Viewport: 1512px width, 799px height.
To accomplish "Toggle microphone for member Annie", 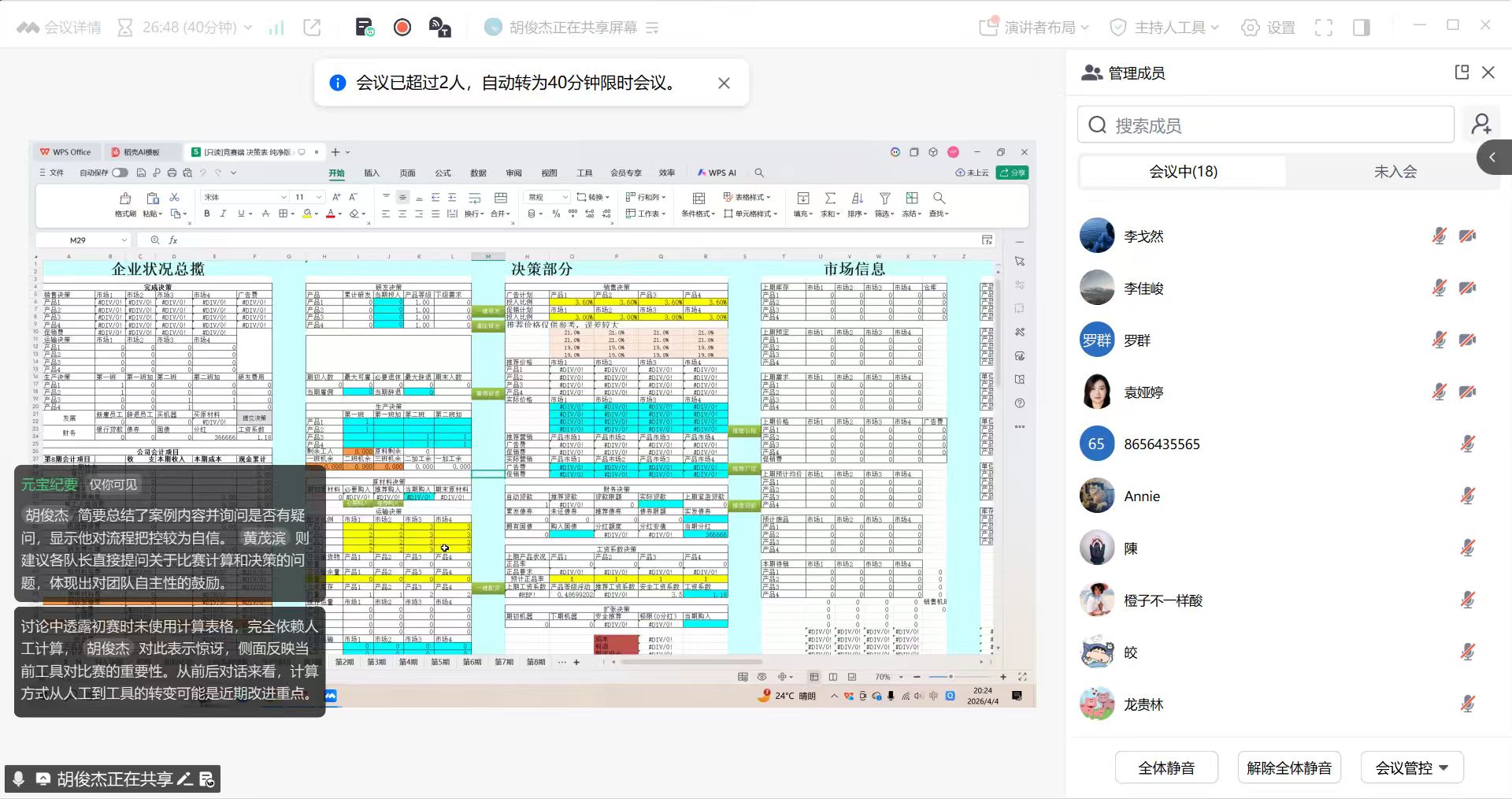I will [1467, 496].
